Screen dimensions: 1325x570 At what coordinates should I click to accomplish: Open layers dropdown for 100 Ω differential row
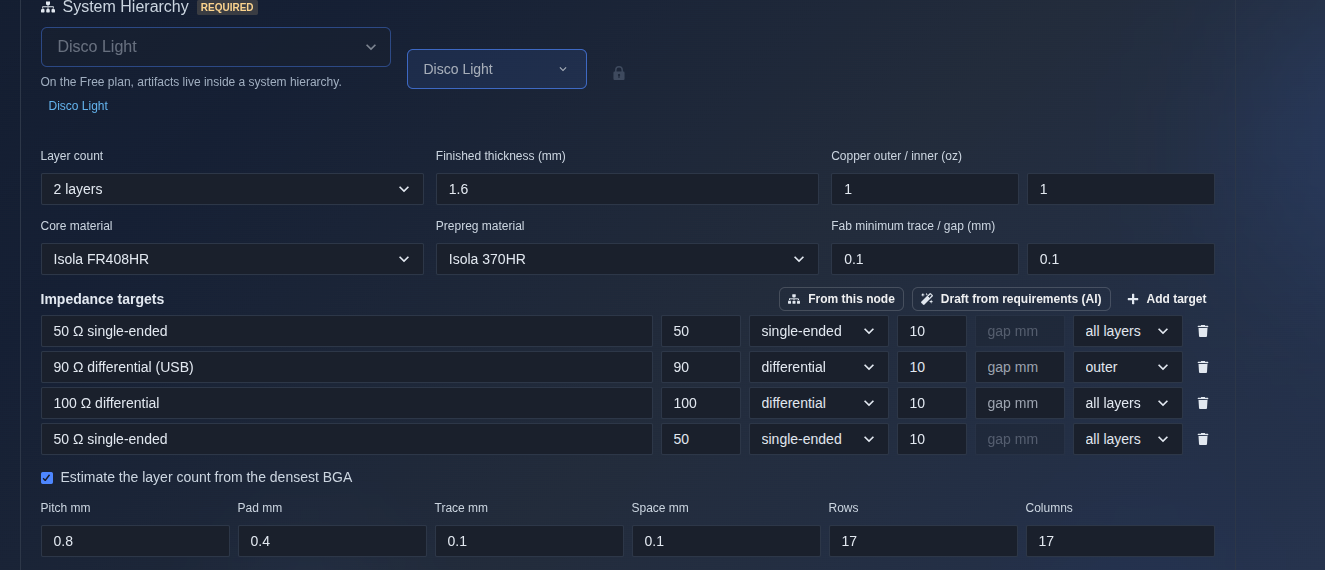1128,403
